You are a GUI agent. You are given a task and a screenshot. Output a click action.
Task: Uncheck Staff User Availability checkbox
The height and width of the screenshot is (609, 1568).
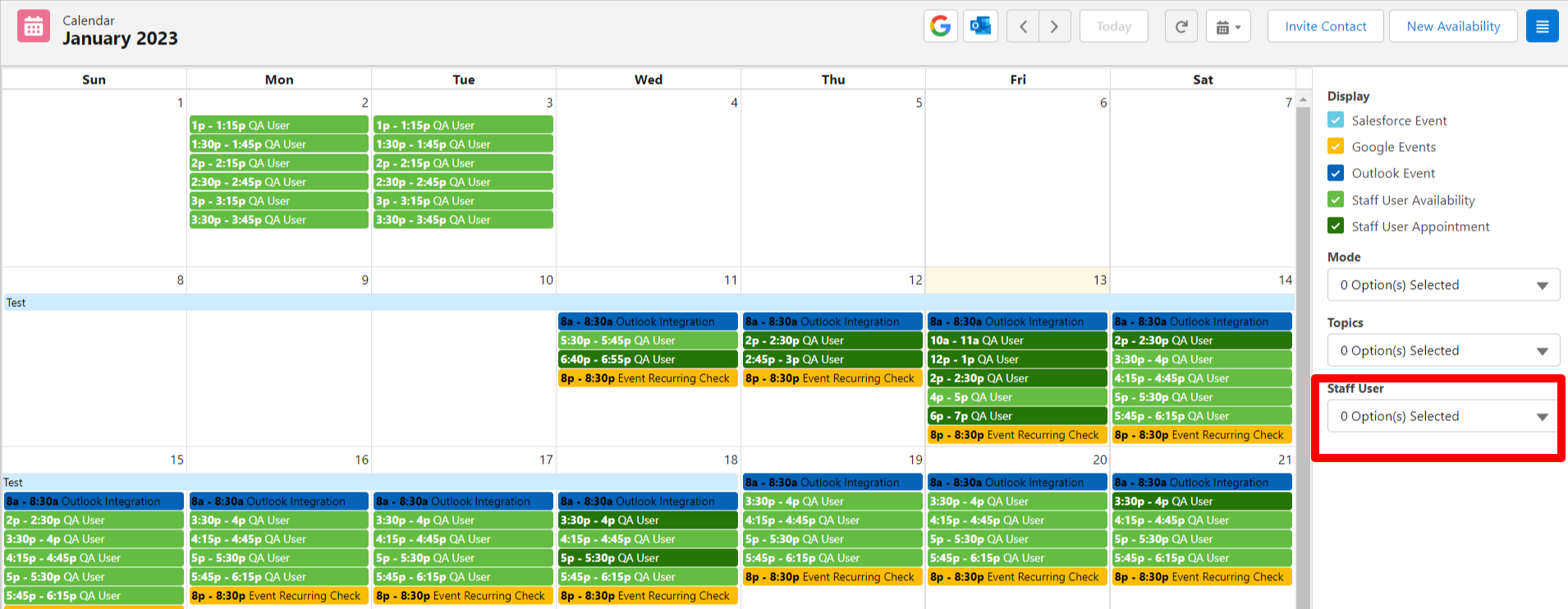(x=1336, y=200)
